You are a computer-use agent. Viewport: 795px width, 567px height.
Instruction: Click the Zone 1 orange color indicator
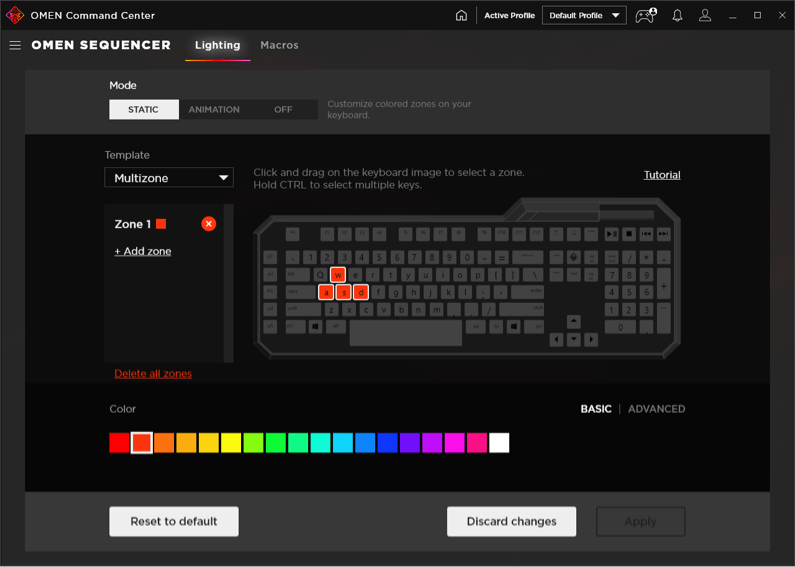[x=161, y=224]
